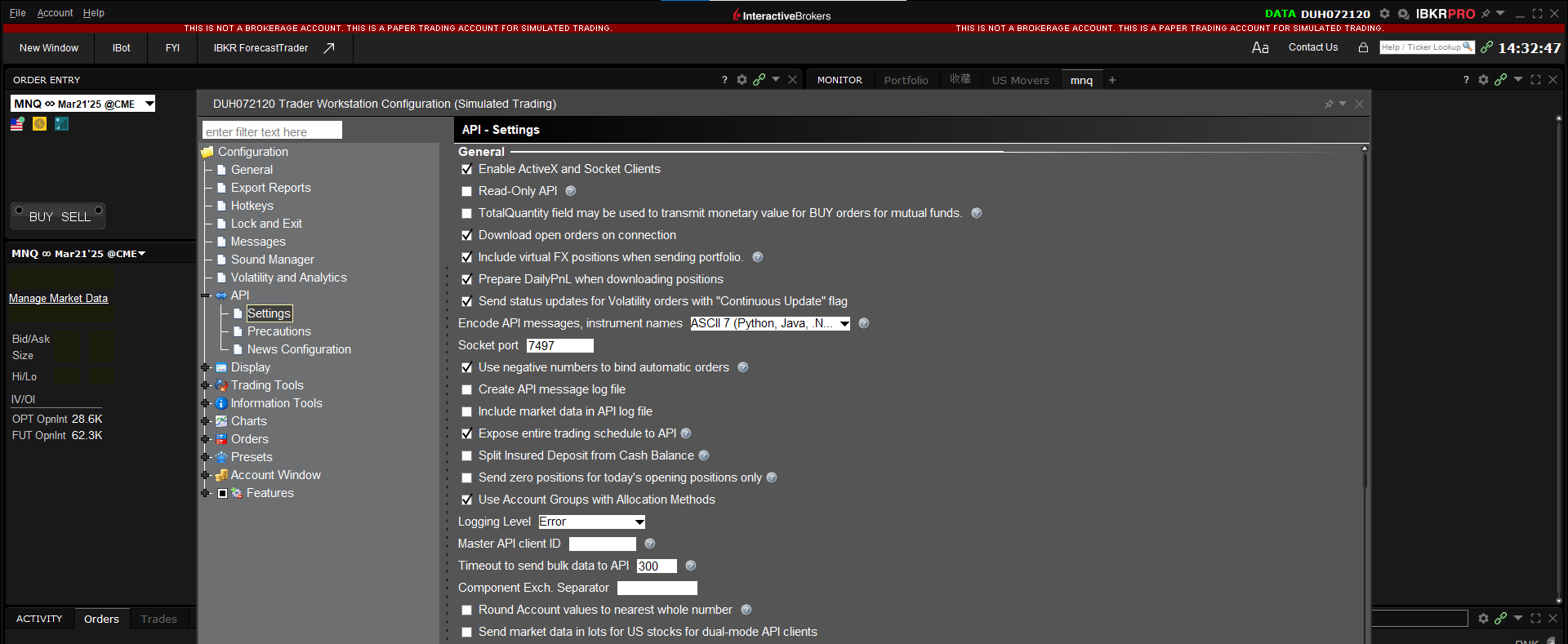Click the help icon beside Read-Only API
The image size is (1568, 644).
(571, 191)
